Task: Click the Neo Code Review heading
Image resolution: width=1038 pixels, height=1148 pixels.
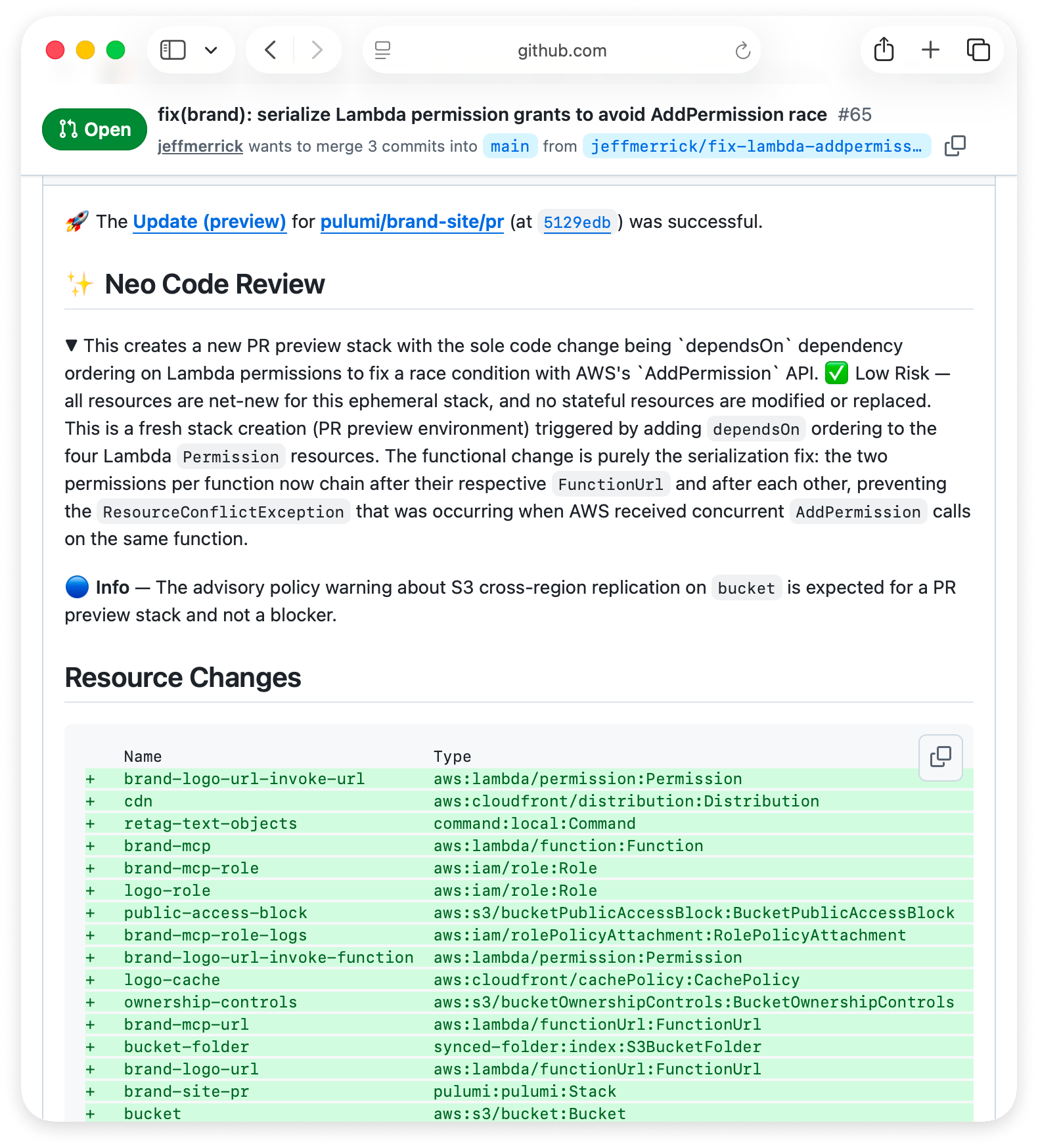Action: [x=214, y=284]
